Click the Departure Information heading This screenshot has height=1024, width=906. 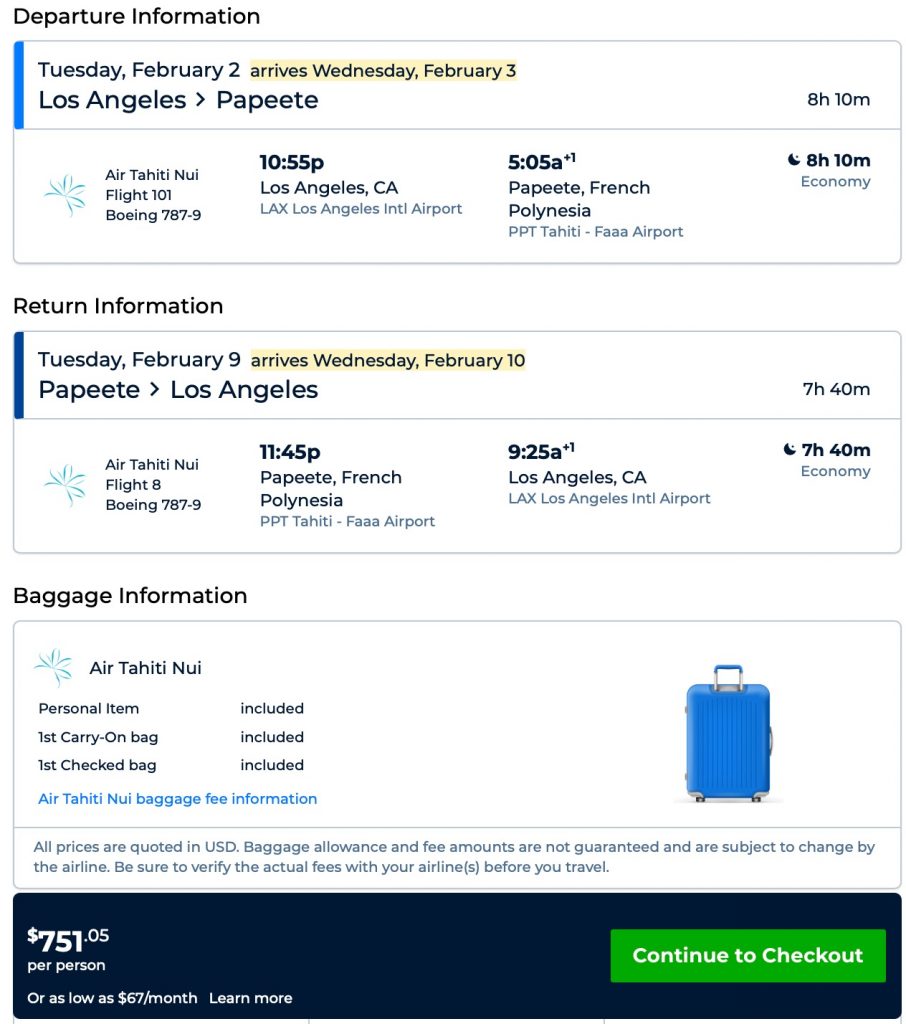(x=136, y=16)
